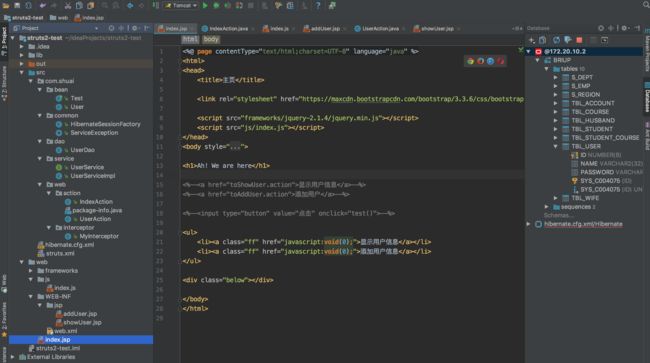
Task: Toggle the Database side tool button
Action: click(646, 97)
